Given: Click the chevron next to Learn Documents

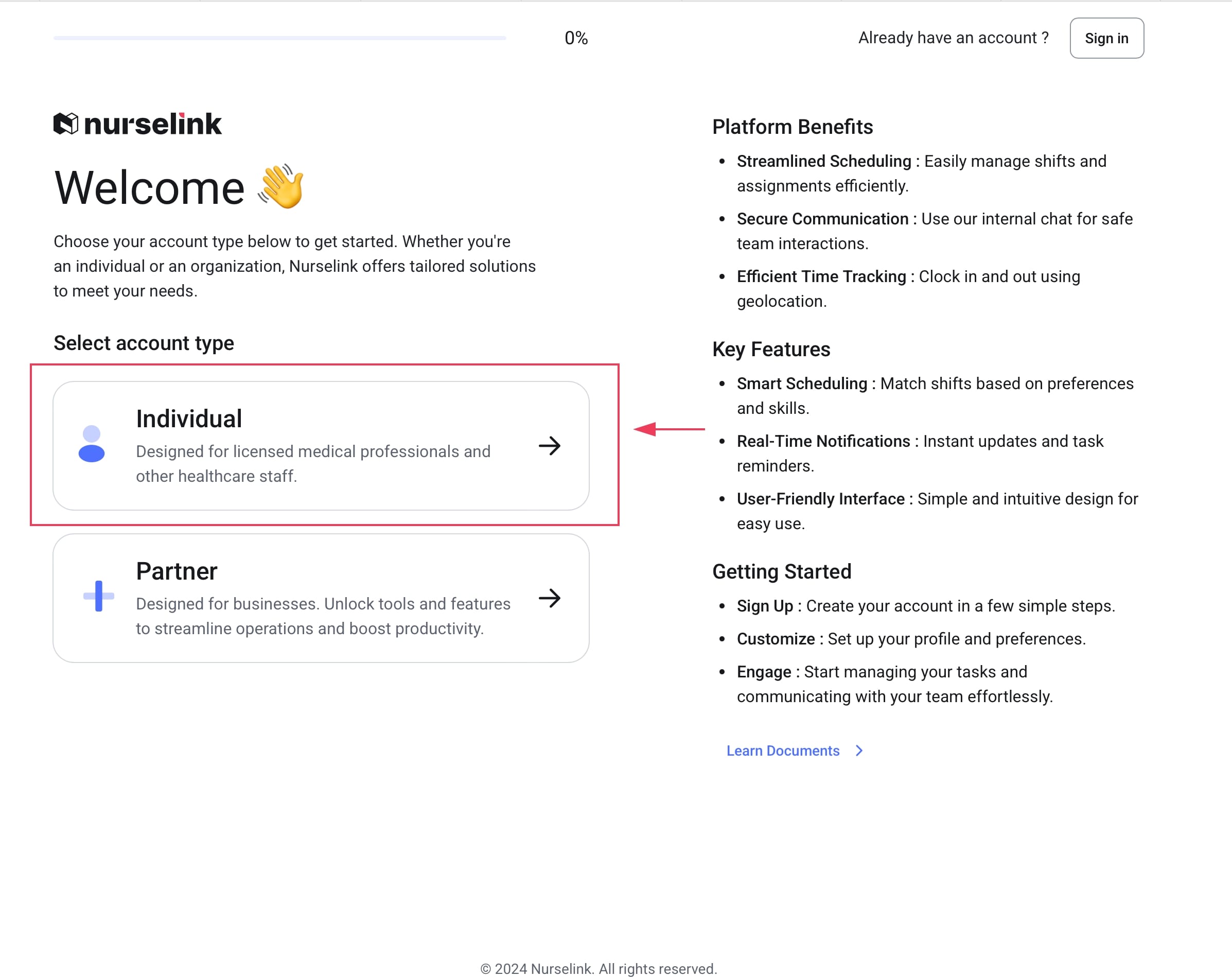Looking at the screenshot, I should pyautogui.click(x=859, y=751).
